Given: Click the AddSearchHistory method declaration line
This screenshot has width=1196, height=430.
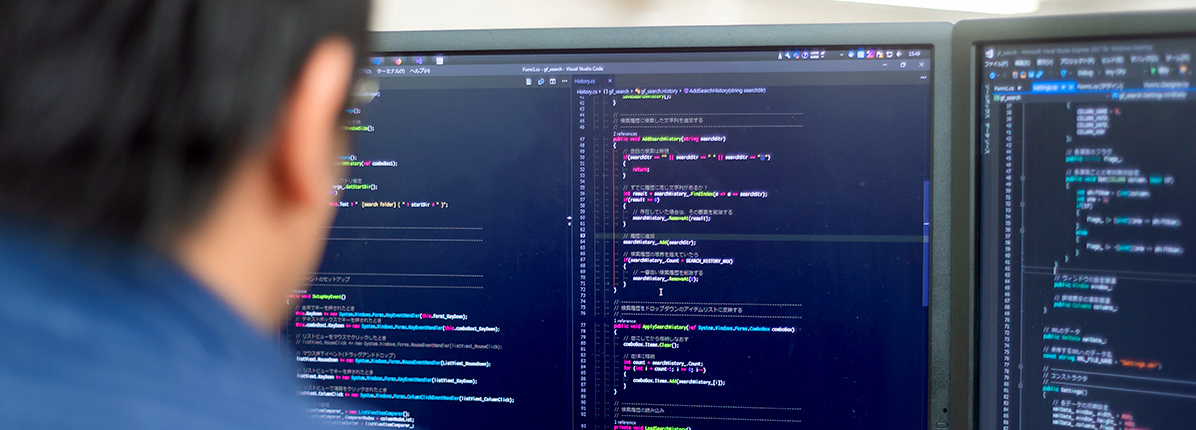Looking at the screenshot, I should tap(670, 139).
